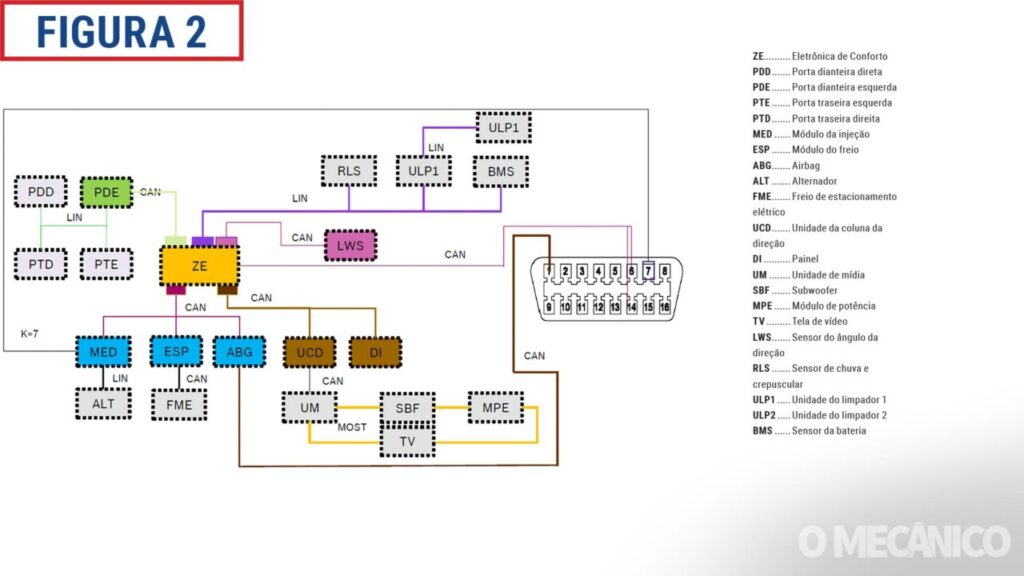1024x576 pixels.
Task: Select the RLS rain sensor block
Action: pos(349,171)
